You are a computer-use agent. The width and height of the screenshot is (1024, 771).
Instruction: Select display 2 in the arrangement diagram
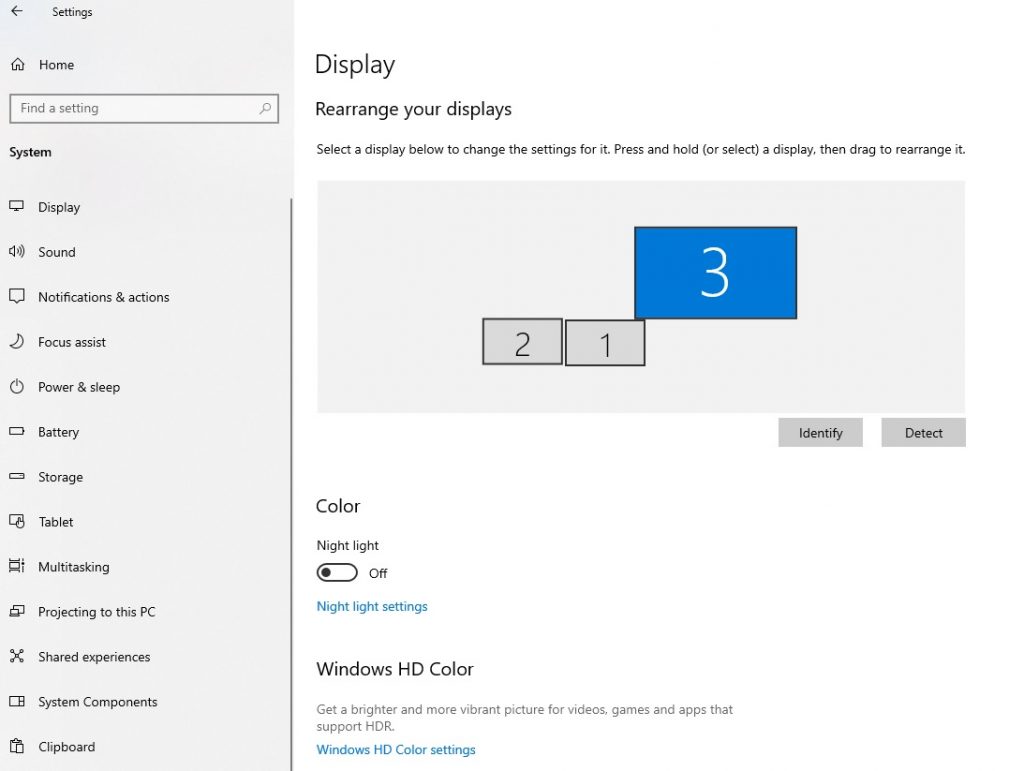[521, 342]
